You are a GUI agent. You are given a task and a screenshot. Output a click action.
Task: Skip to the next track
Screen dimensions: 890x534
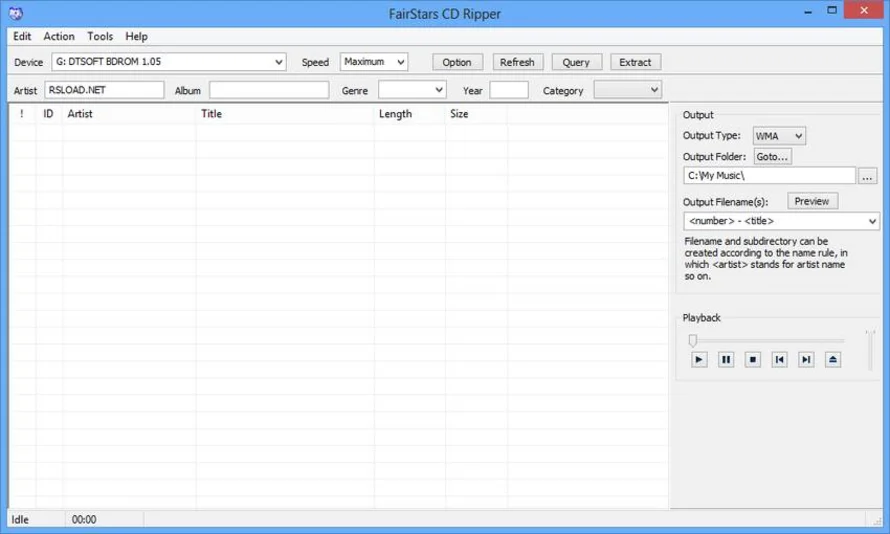pyautogui.click(x=806, y=360)
